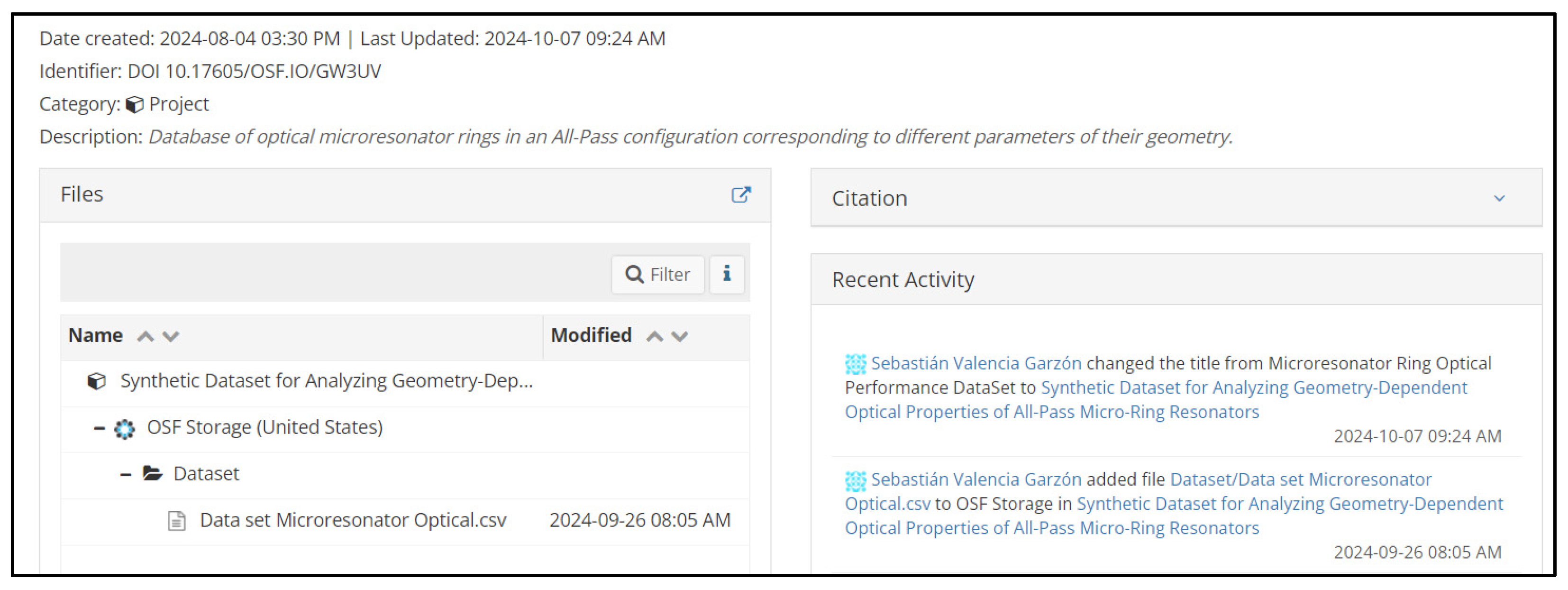Open Data set Microresonator Optical.csv file
Image resolution: width=1568 pixels, height=590 pixels.
tap(353, 521)
